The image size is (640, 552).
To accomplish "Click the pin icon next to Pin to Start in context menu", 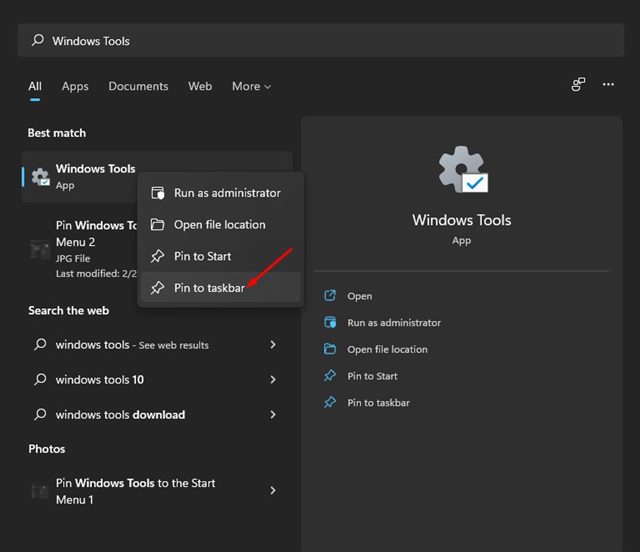I will 157,257.
